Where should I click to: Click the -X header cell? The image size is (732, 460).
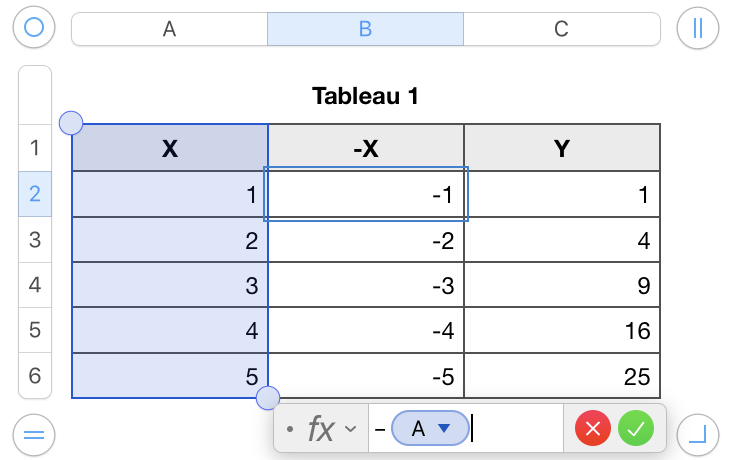[366, 149]
